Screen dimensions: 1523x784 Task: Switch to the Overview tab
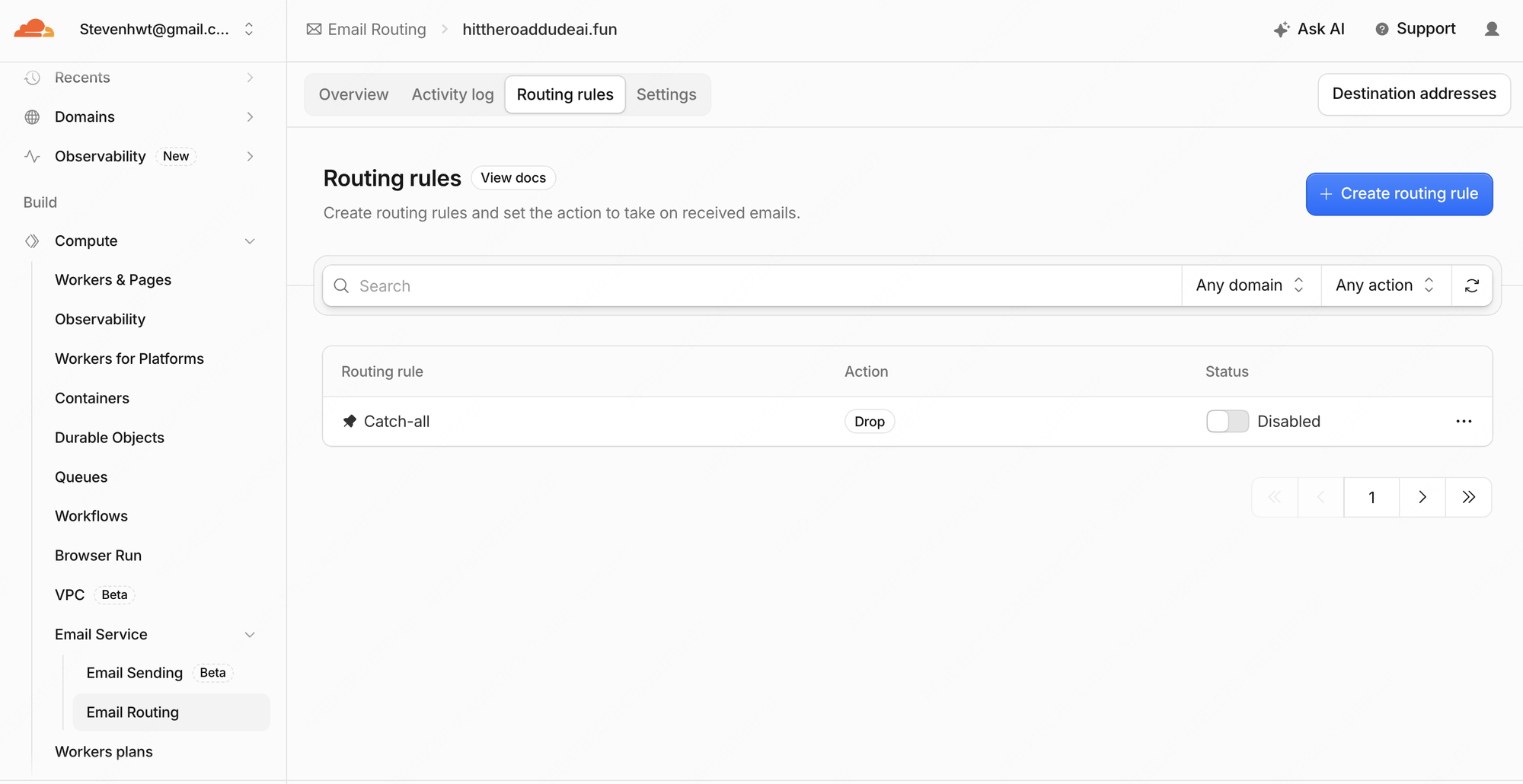pos(353,94)
